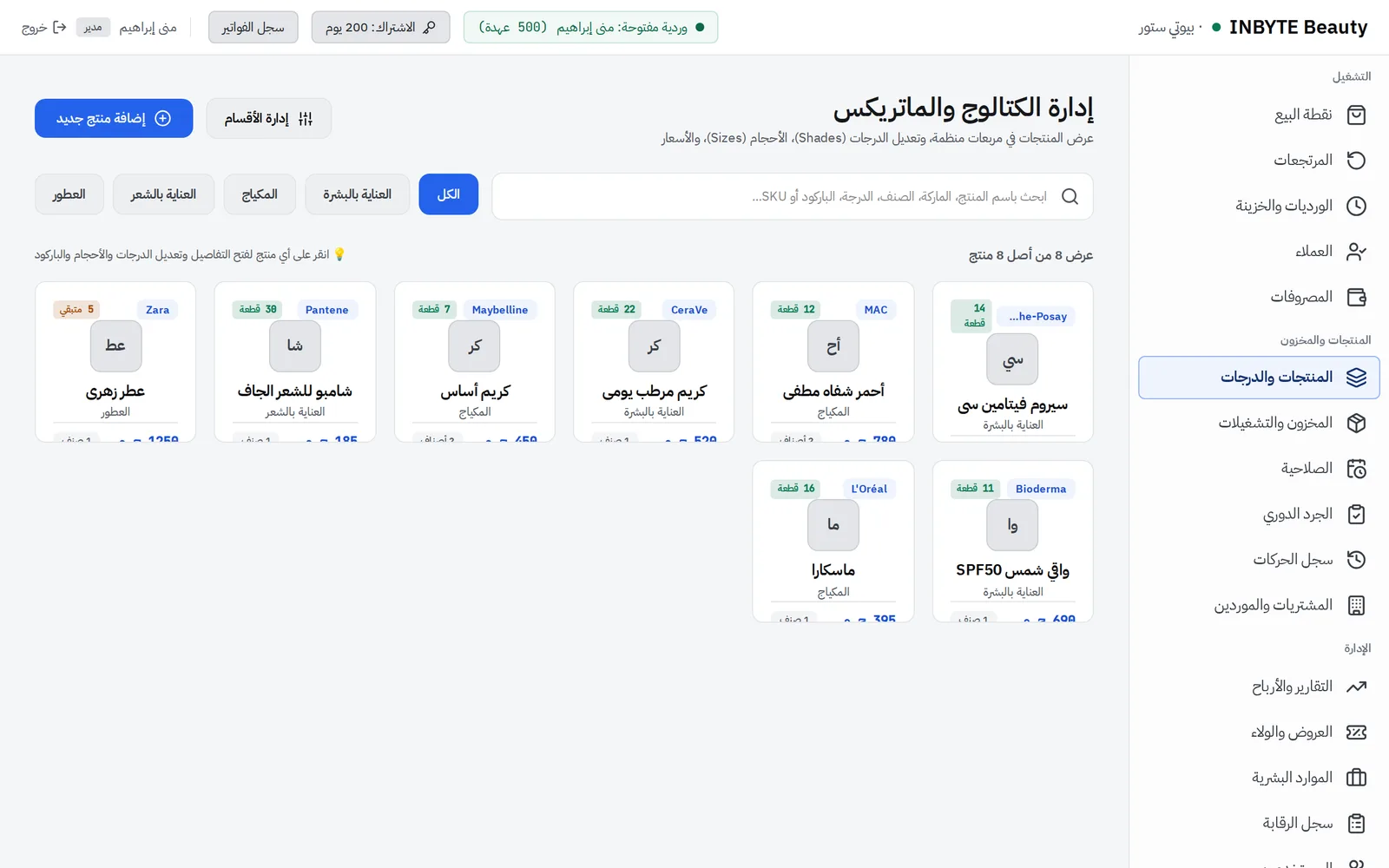Image resolution: width=1389 pixels, height=868 pixels.
Task: Open المصروفات wallet icon
Action: (1356, 297)
